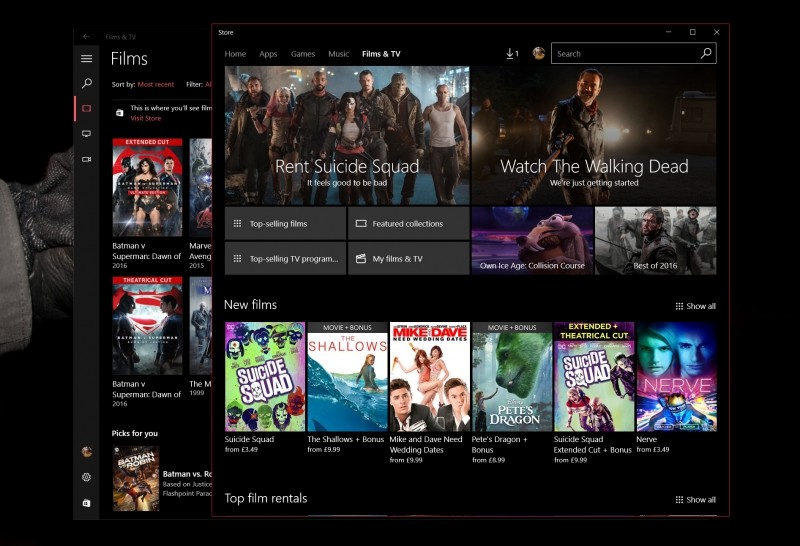
Task: Click the Visit Store link
Action: click(146, 118)
